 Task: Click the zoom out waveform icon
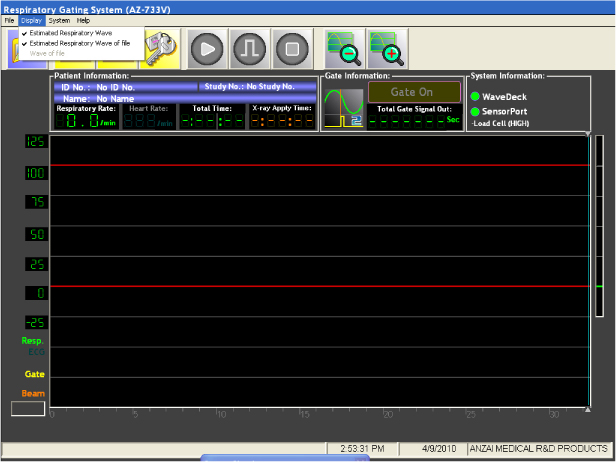(344, 48)
